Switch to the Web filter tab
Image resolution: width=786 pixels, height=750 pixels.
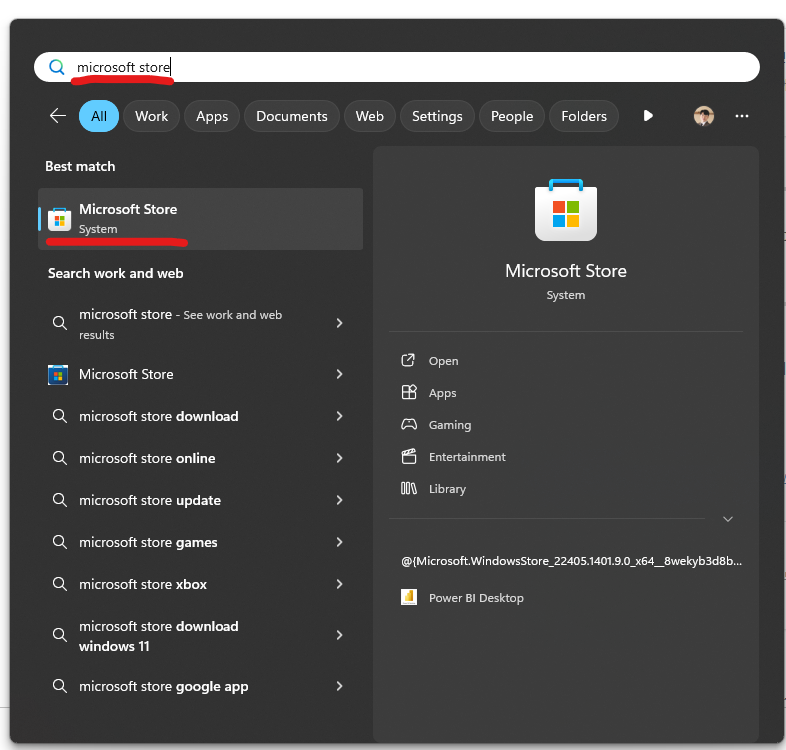coord(370,116)
